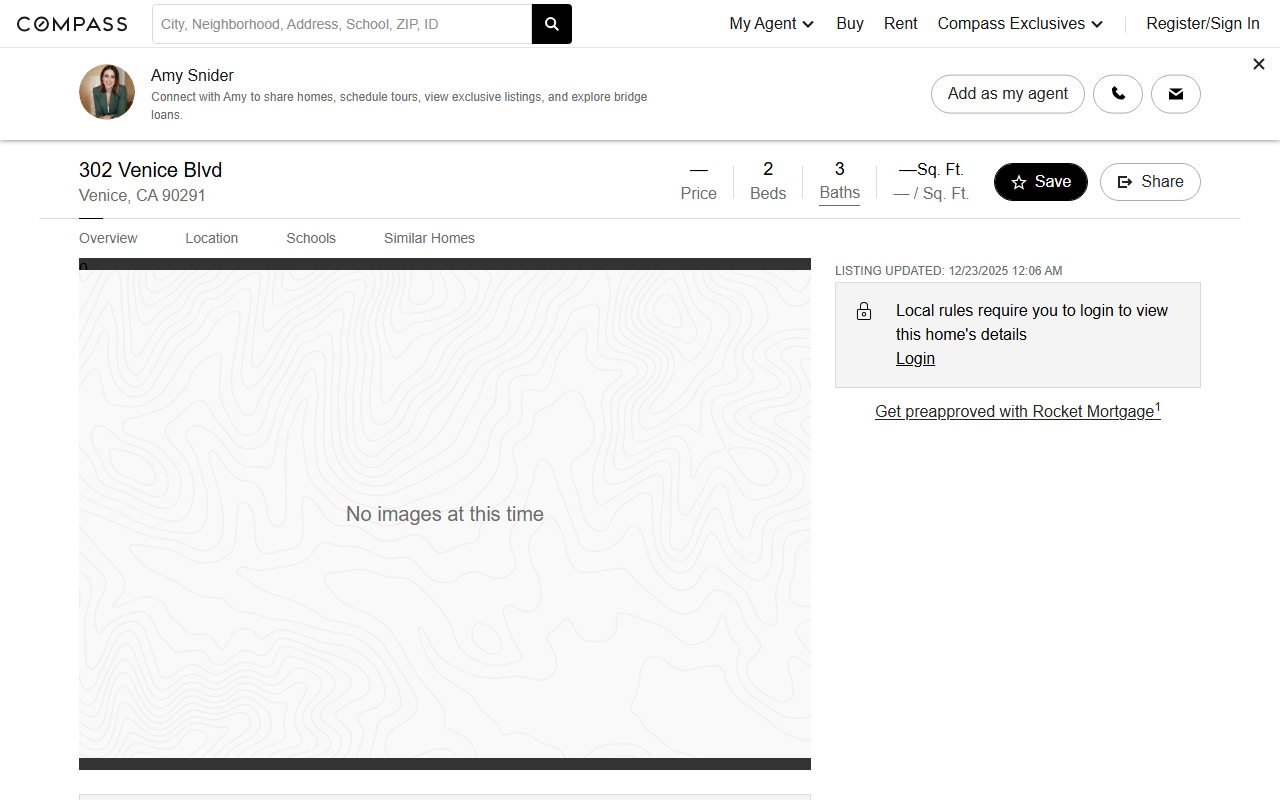Expand the My Agent dropdown
1280x800 pixels.
coord(771,24)
